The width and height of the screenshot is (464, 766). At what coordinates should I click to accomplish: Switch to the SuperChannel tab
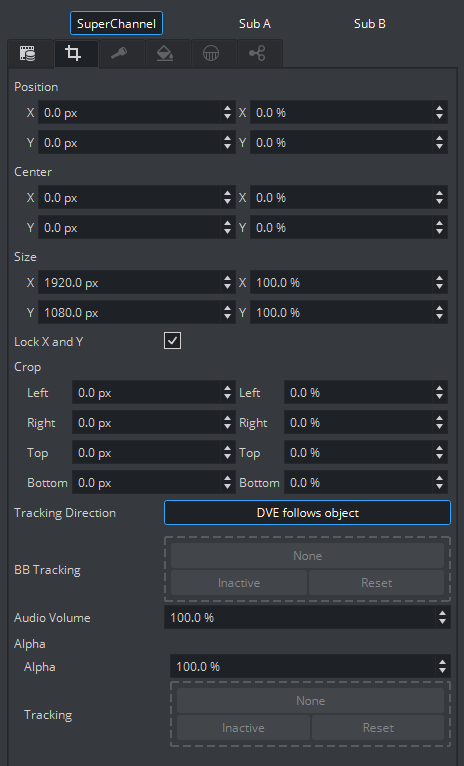tap(116, 23)
